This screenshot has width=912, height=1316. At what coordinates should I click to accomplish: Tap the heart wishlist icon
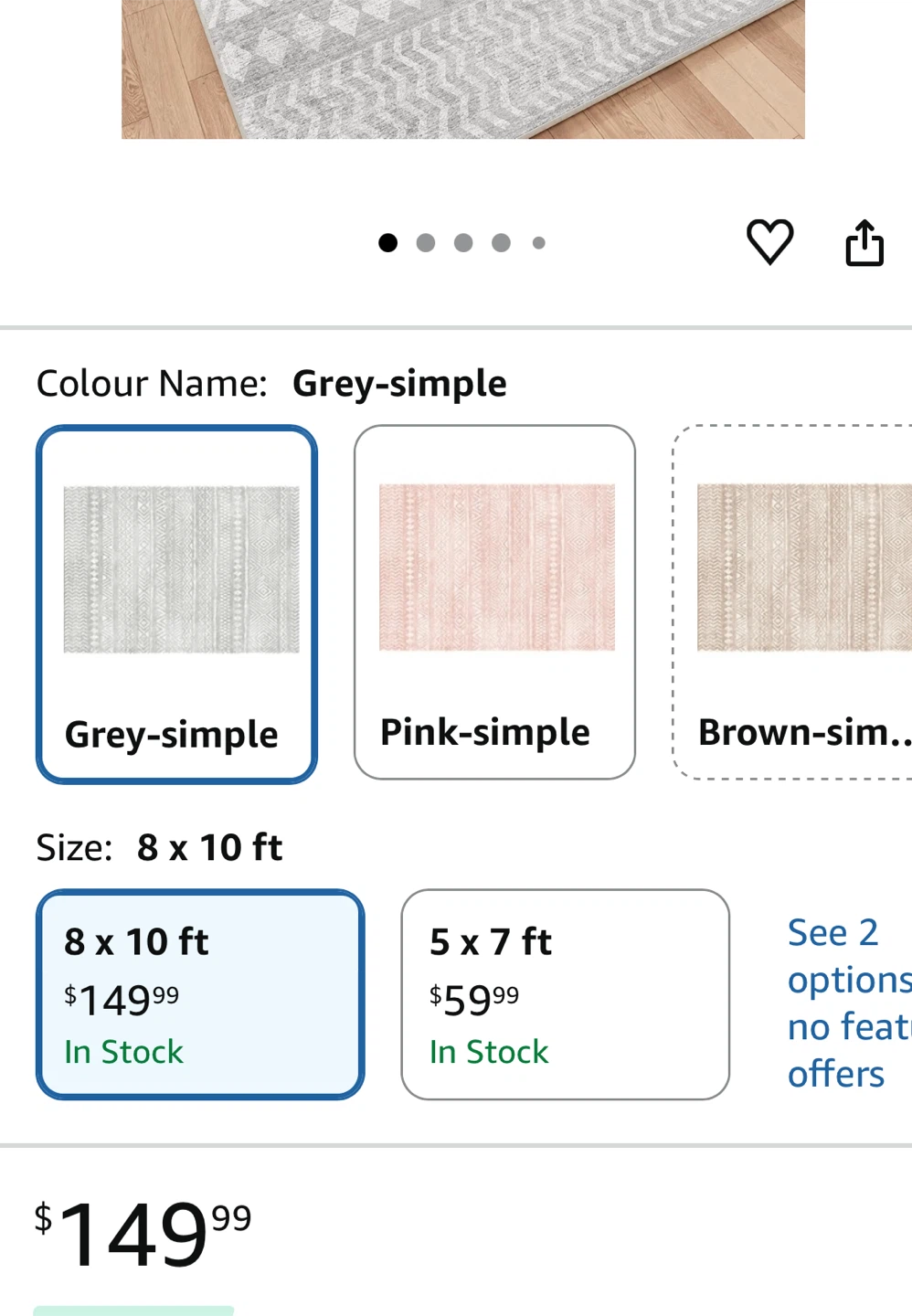[x=769, y=242]
